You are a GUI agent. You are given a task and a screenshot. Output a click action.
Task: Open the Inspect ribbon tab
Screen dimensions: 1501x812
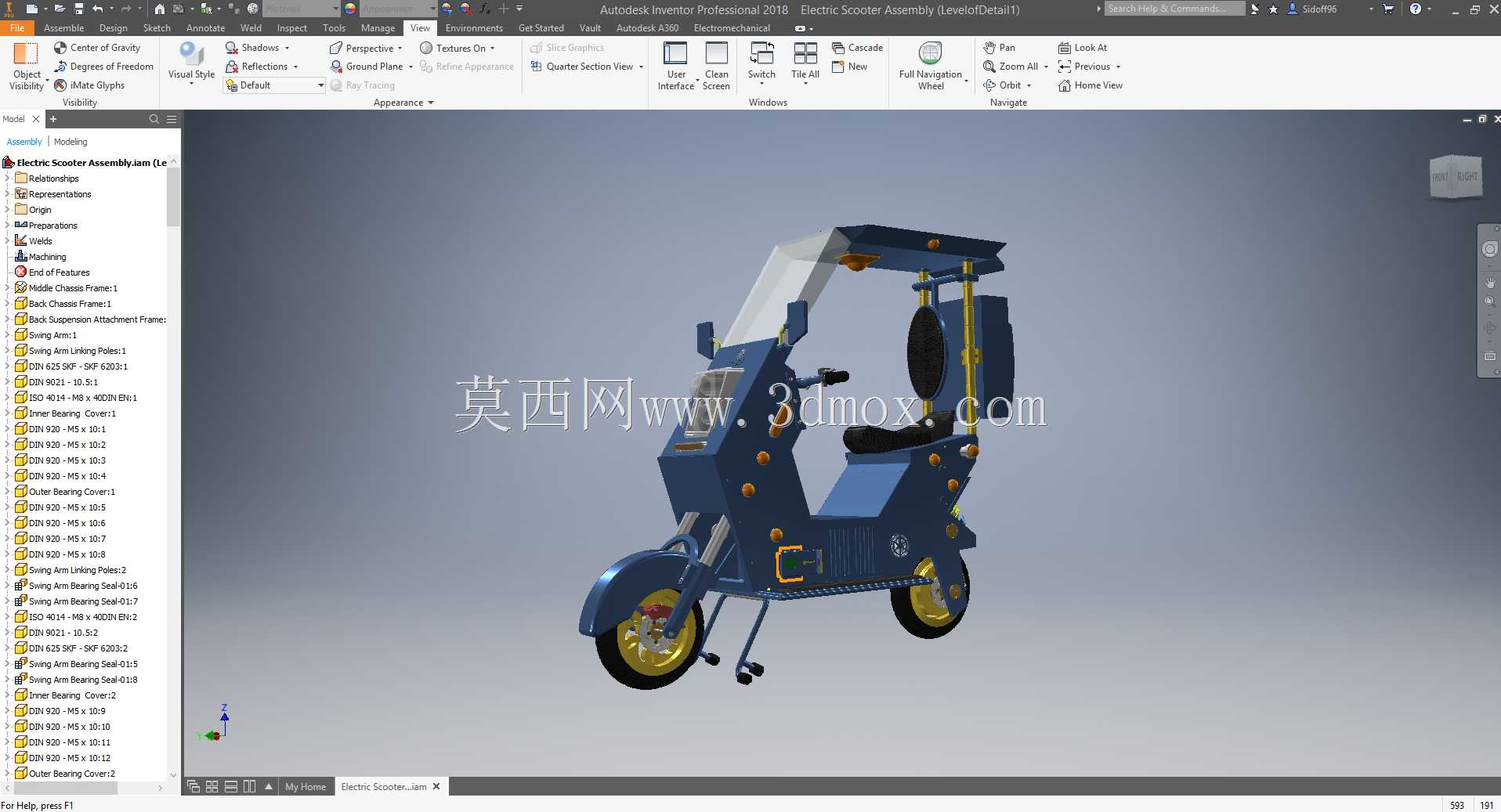click(x=291, y=28)
